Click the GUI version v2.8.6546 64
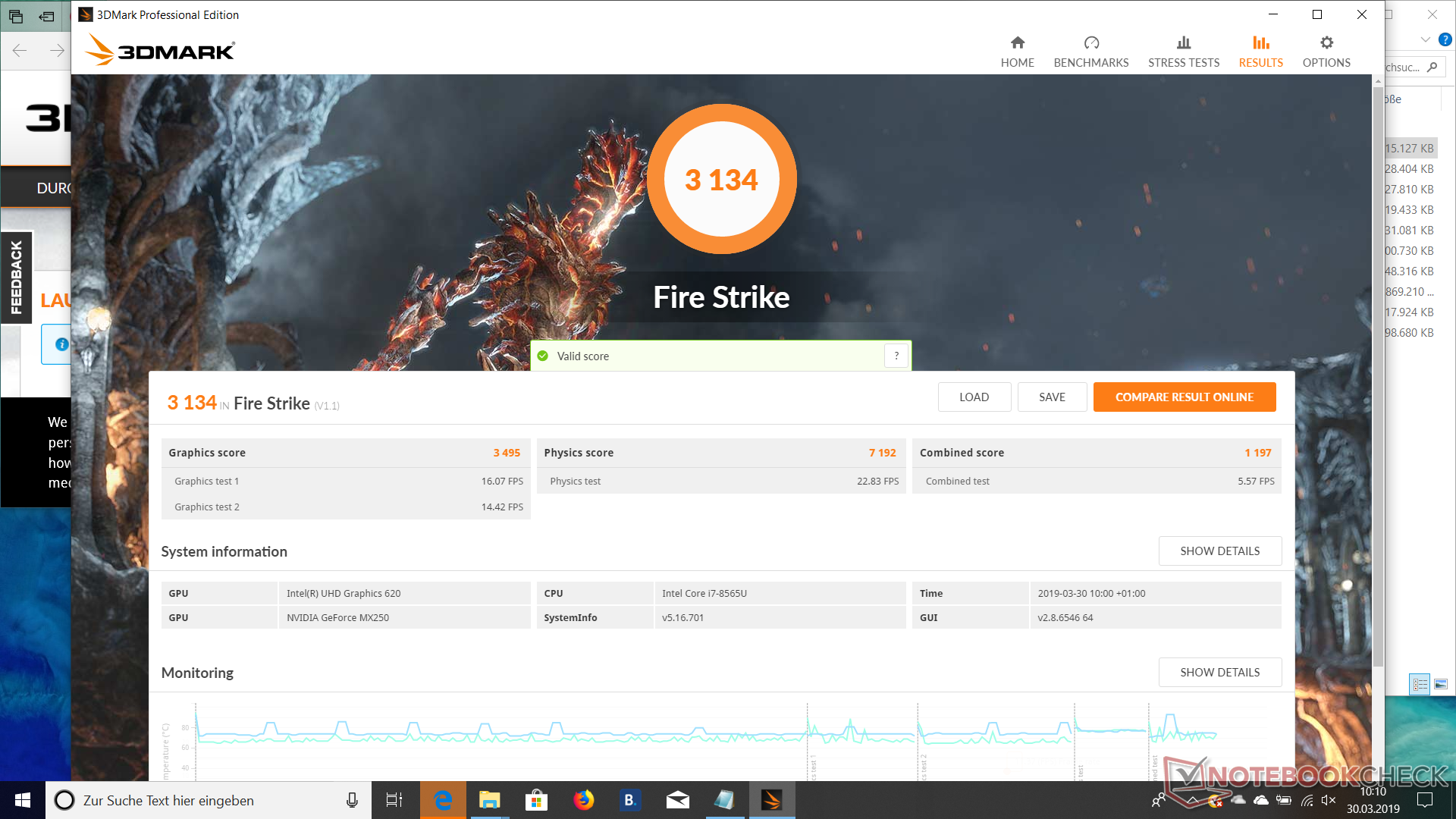The height and width of the screenshot is (819, 1456). (1065, 618)
